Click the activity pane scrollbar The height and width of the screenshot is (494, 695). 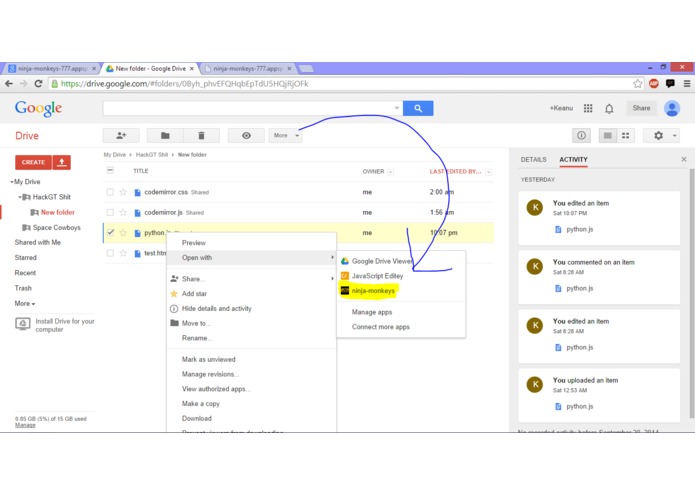[x=691, y=292]
